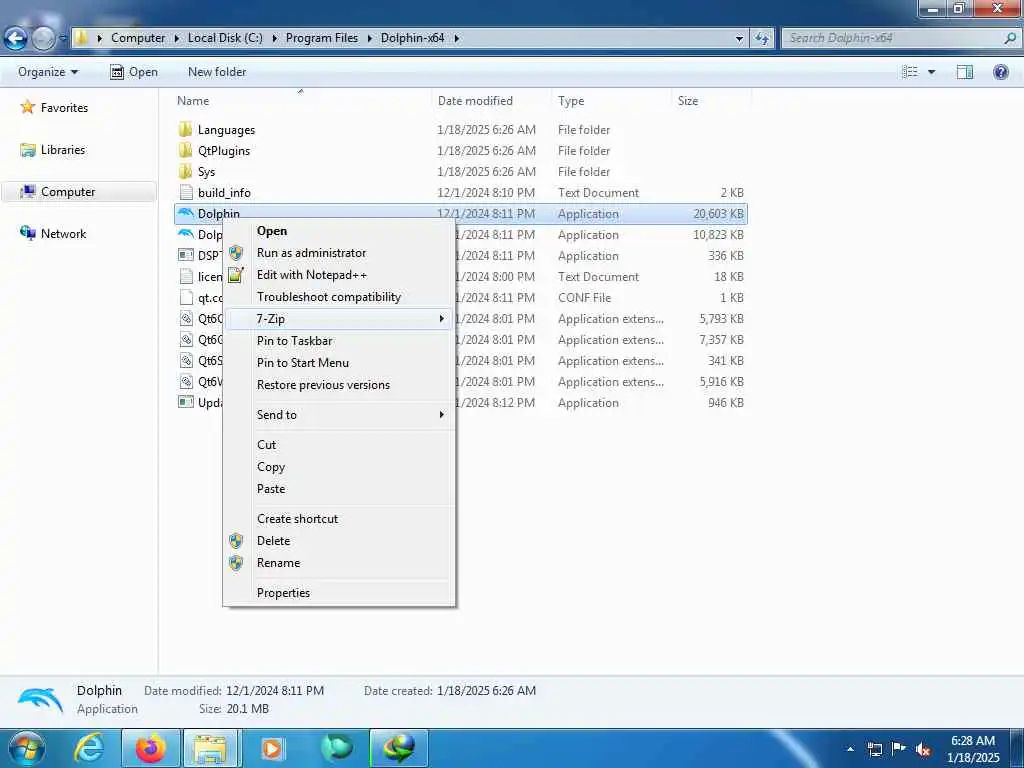Viewport: 1024px width, 768px height.
Task: Click the Dolphin application dolphin icon
Action: (186, 213)
